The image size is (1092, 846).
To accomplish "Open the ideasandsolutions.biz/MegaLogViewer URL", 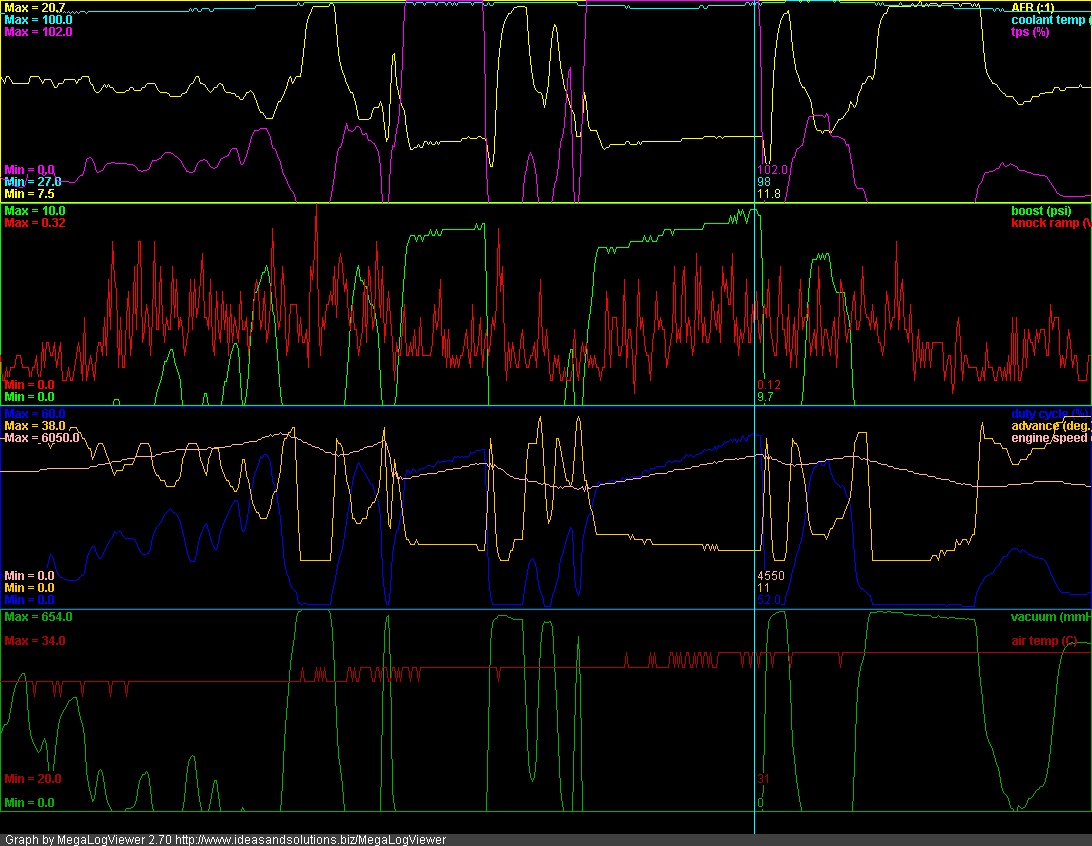I will (x=311, y=840).
